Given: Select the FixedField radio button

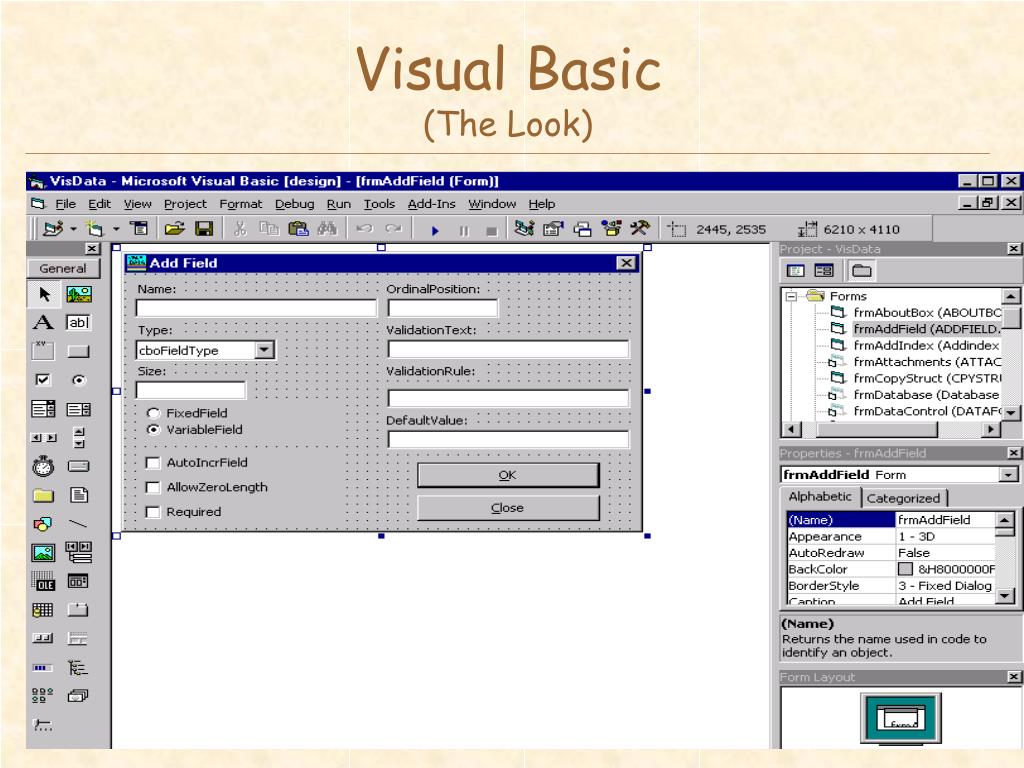Looking at the screenshot, I should coord(153,413).
